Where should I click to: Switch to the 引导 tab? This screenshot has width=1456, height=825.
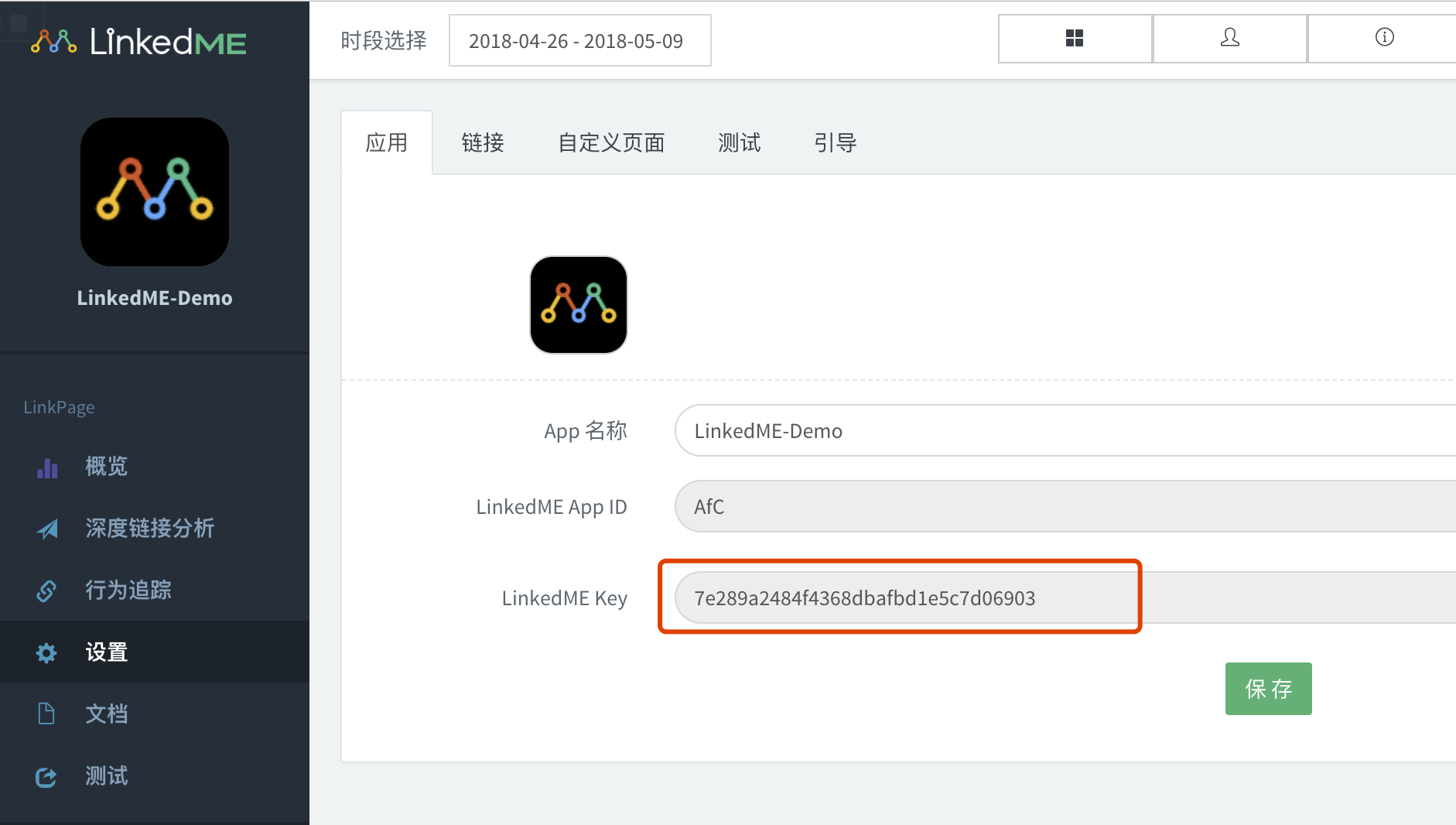click(836, 143)
